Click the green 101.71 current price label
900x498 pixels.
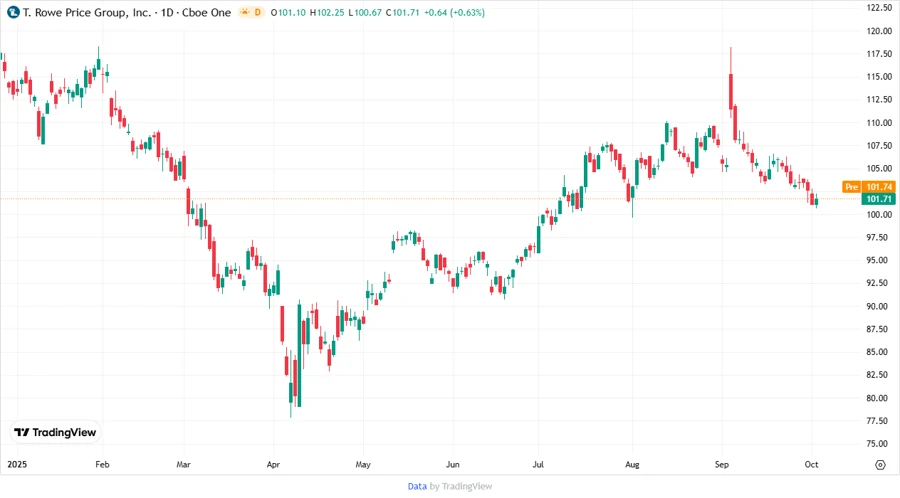(880, 200)
